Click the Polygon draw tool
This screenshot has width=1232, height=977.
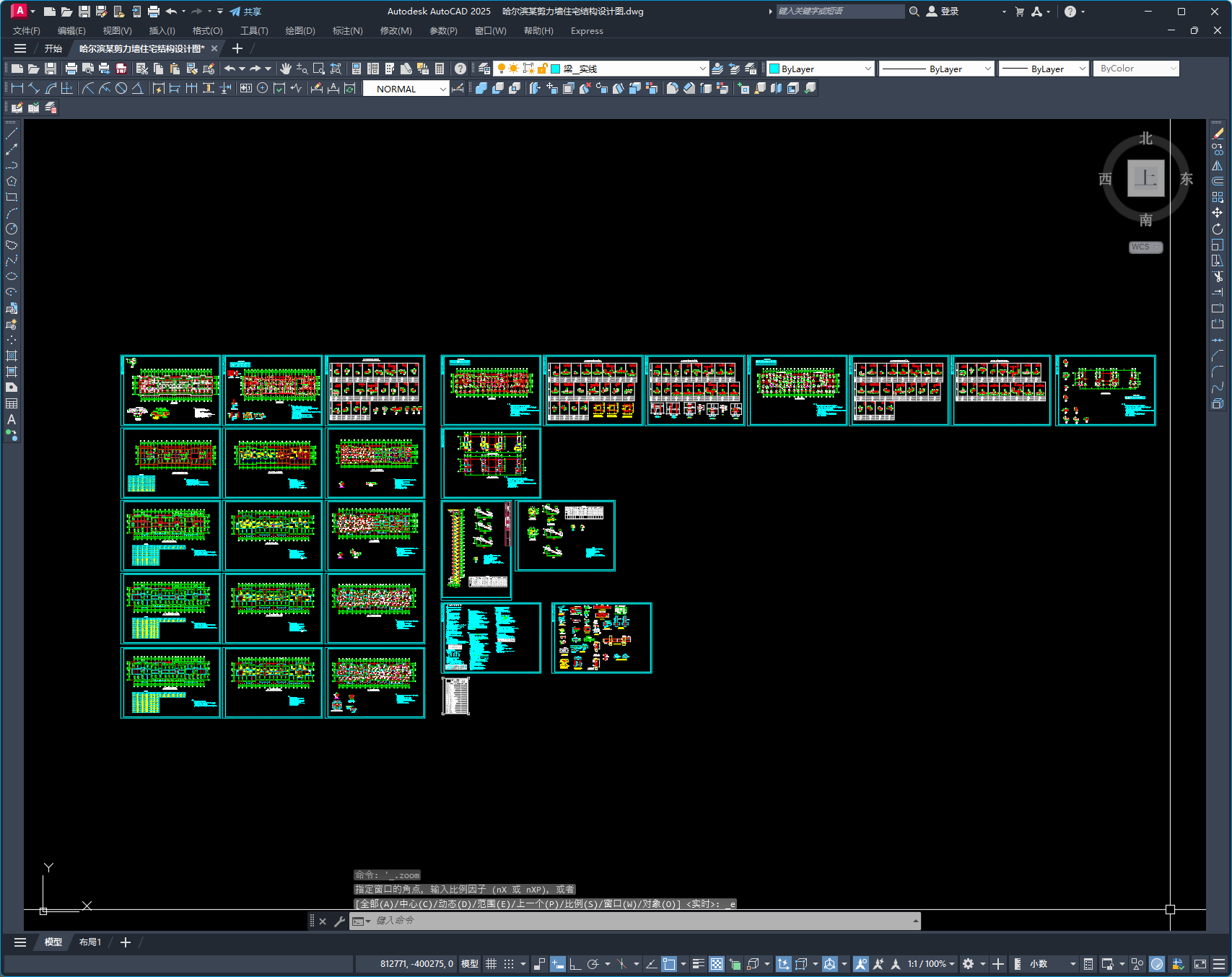click(x=12, y=181)
